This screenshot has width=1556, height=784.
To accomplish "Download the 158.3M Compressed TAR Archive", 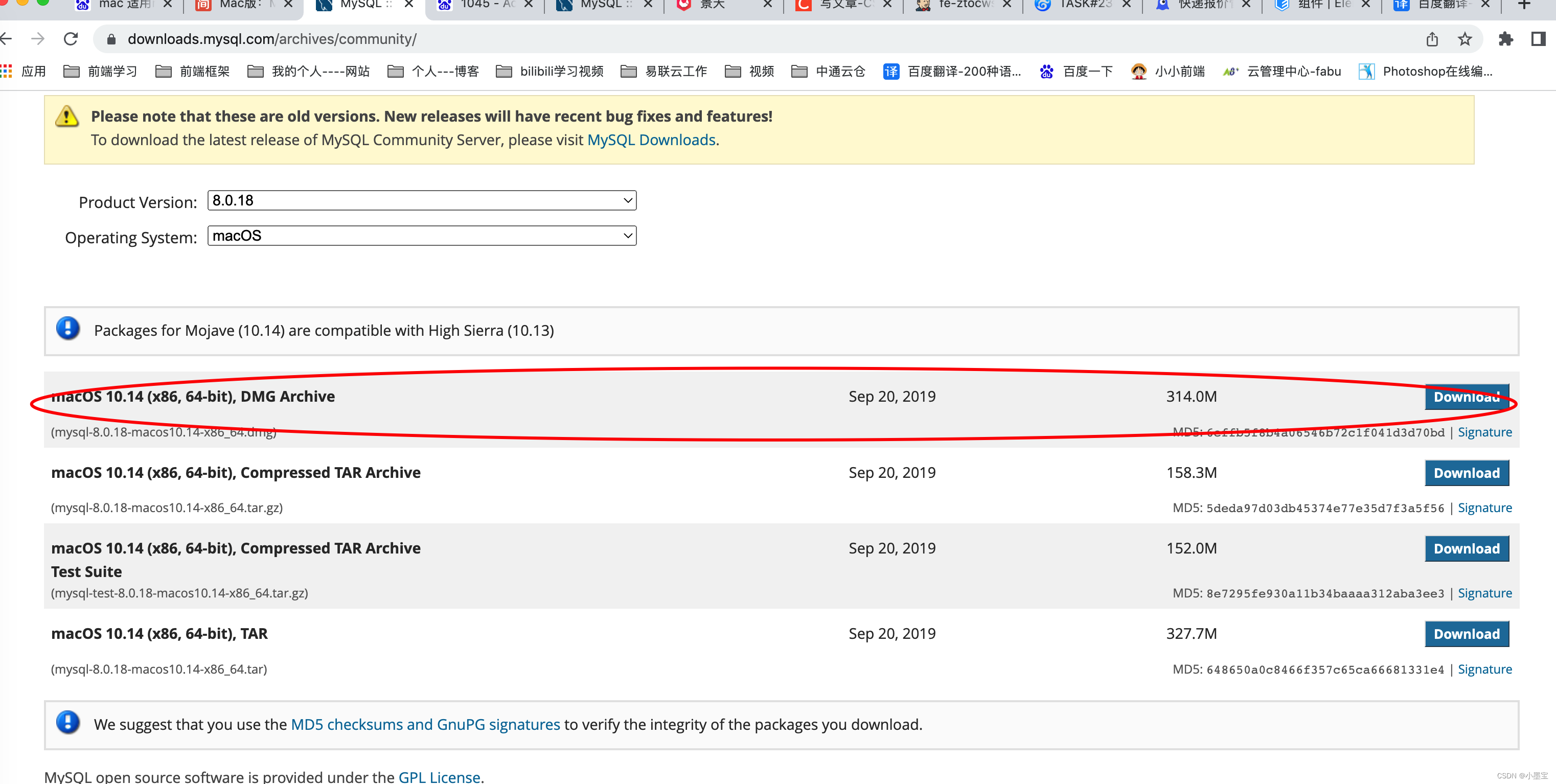I will (x=1467, y=473).
